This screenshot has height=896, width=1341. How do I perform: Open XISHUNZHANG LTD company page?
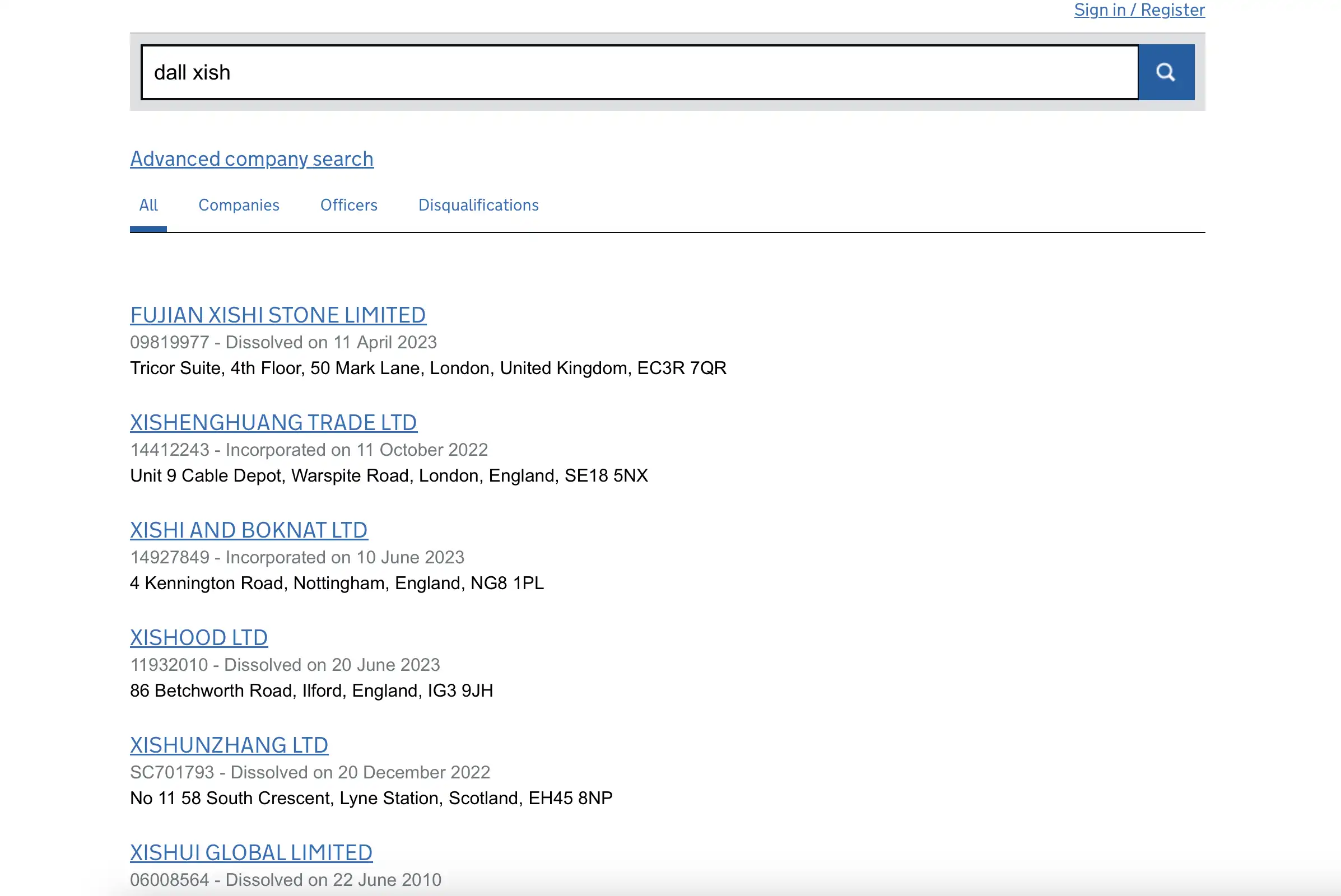[x=229, y=745]
